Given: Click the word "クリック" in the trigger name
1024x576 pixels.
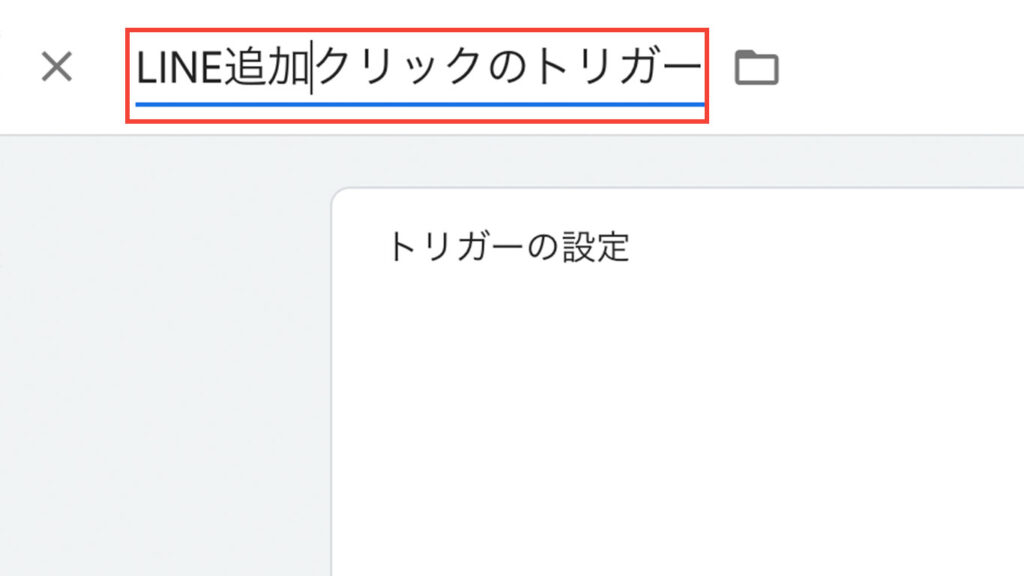Looking at the screenshot, I should [x=400, y=68].
